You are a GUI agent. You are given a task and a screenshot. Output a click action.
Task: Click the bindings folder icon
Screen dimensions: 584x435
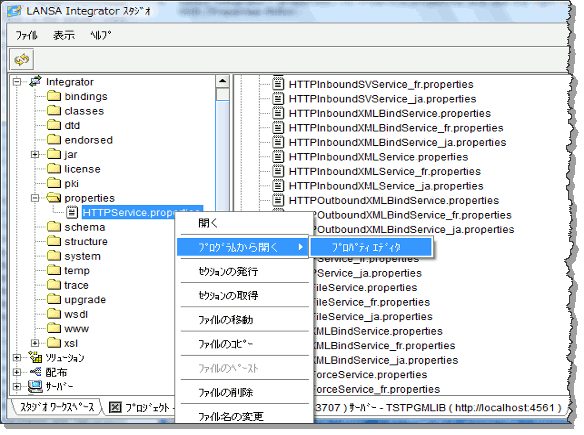pyautogui.click(x=54, y=96)
